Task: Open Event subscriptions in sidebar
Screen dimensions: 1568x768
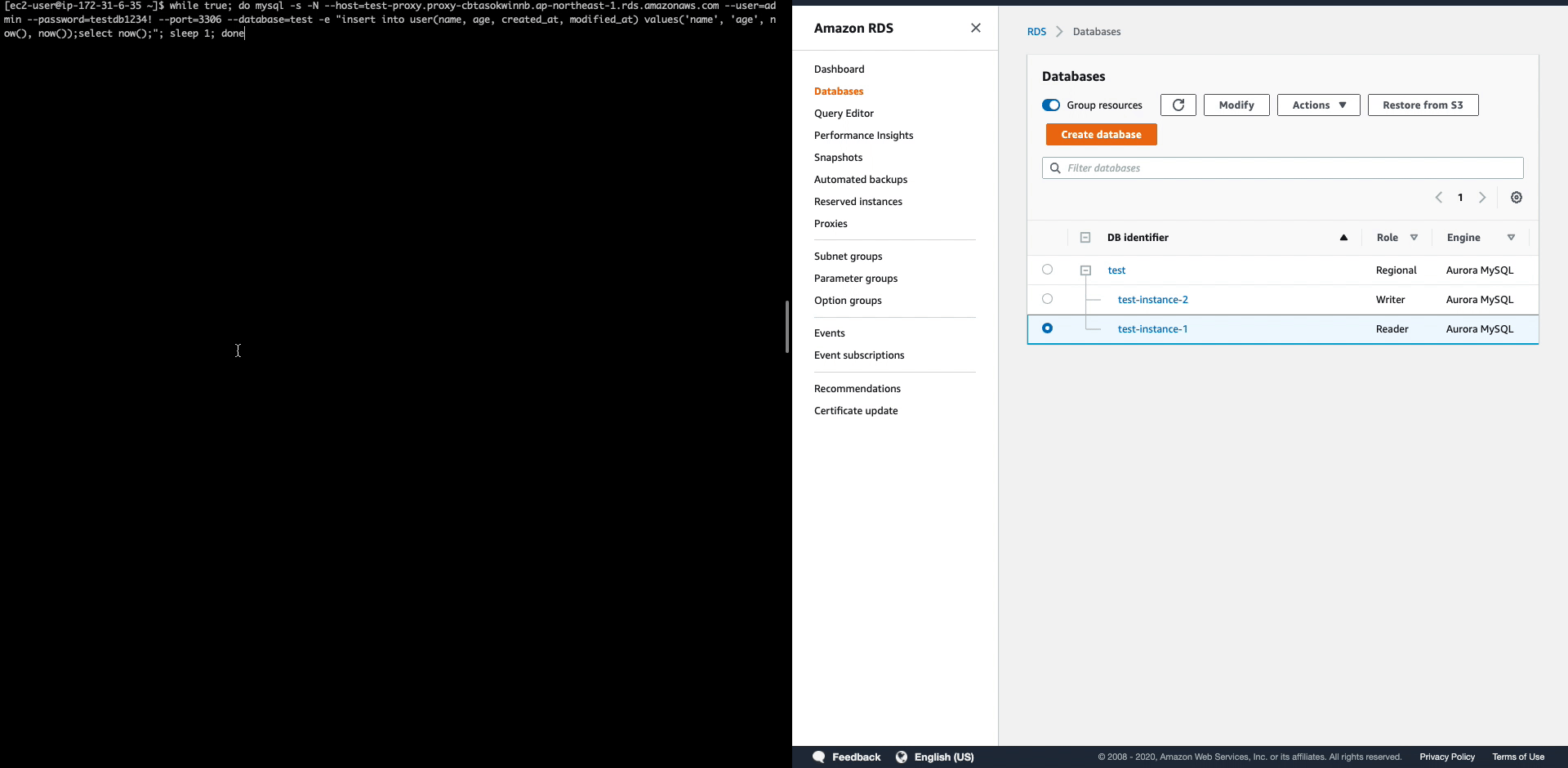Action: 859,355
